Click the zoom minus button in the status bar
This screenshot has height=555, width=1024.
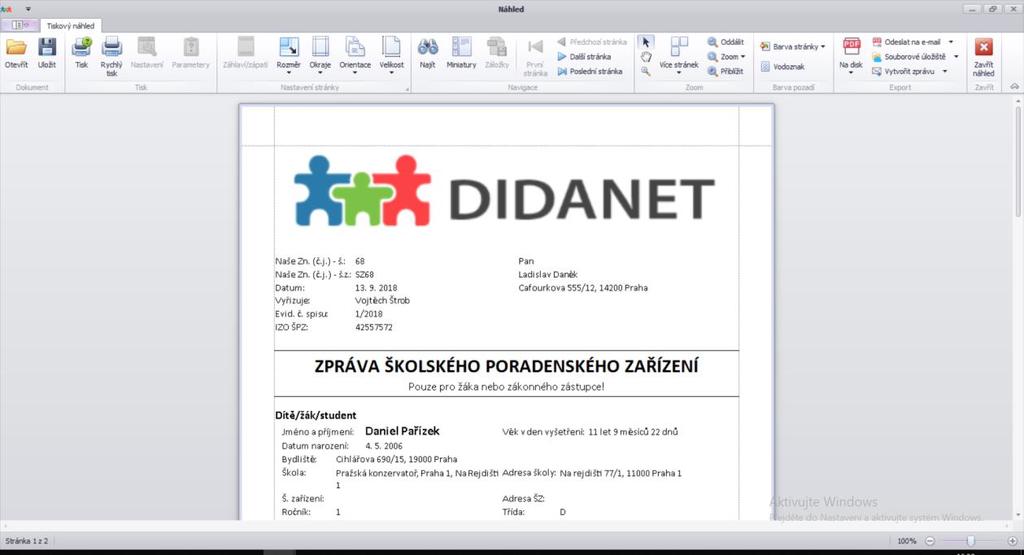tap(930, 541)
